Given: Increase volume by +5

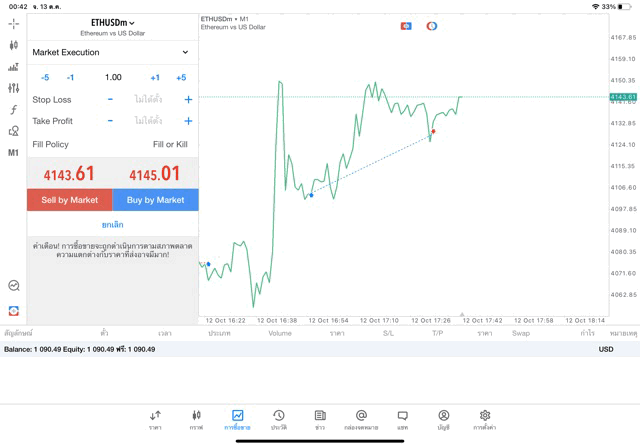Looking at the screenshot, I should (181, 77).
